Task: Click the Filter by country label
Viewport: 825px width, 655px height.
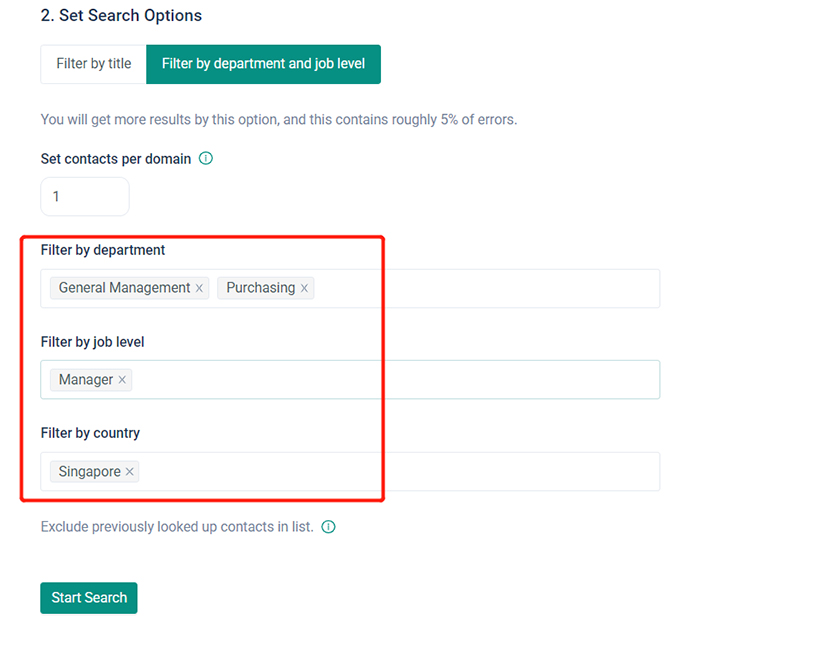Action: click(x=90, y=433)
